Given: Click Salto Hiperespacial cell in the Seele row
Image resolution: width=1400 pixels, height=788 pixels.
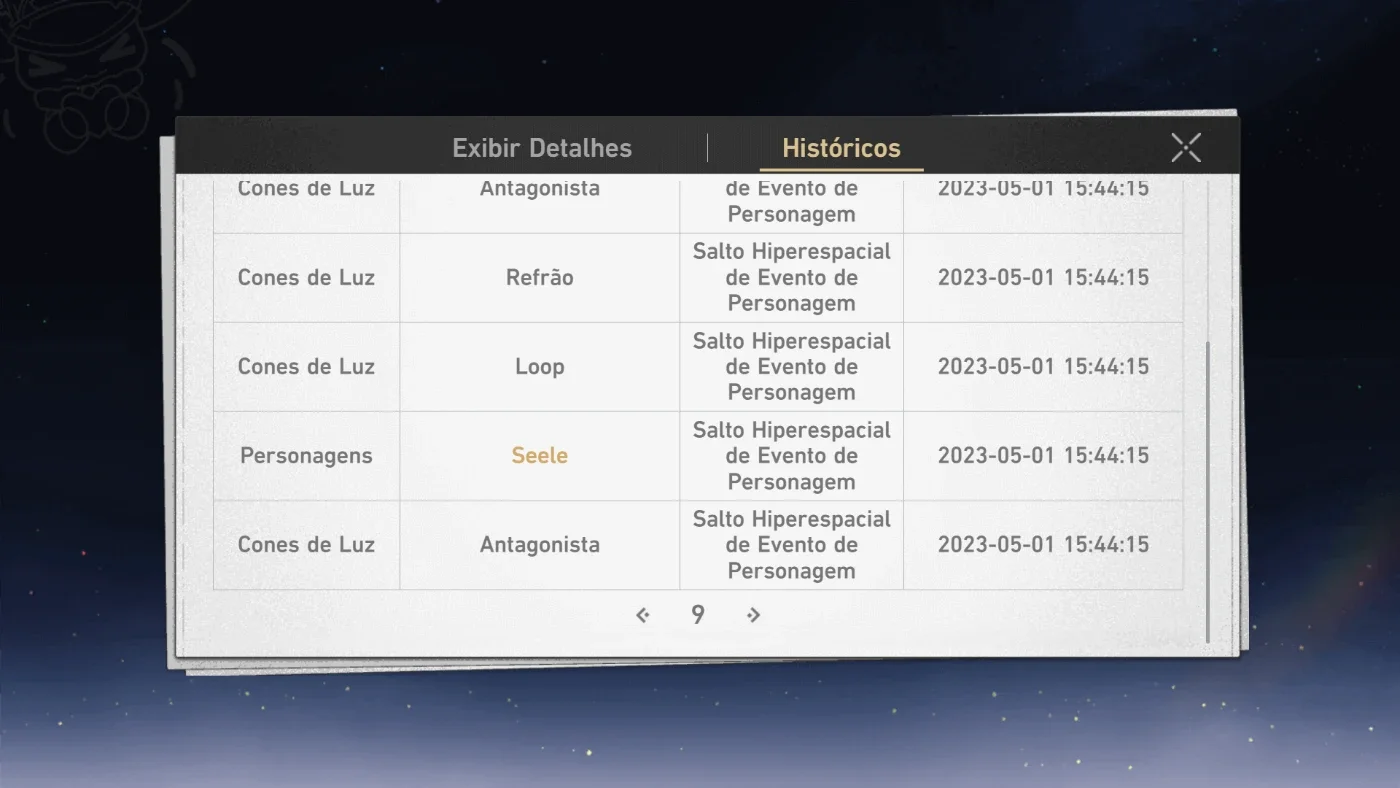Looking at the screenshot, I should (792, 455).
